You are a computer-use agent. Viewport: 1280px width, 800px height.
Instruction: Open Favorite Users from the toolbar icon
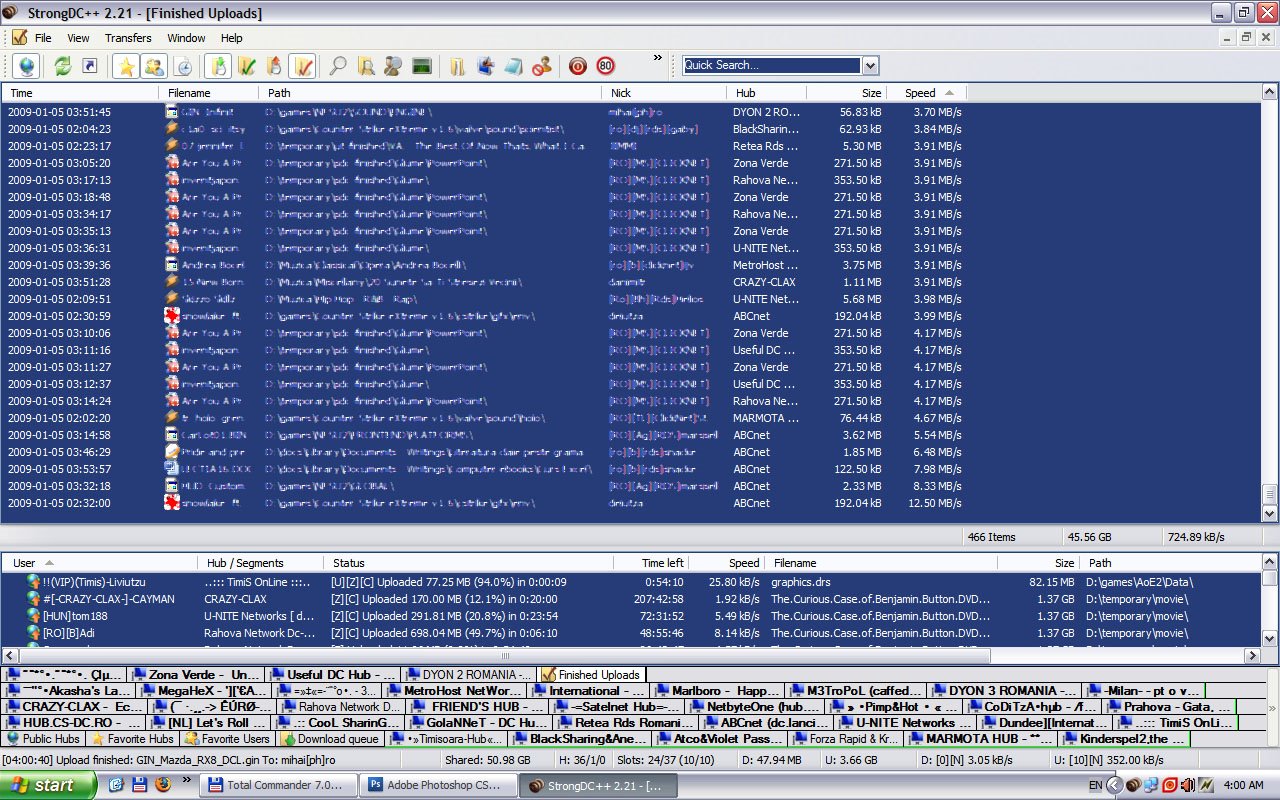[x=153, y=66]
